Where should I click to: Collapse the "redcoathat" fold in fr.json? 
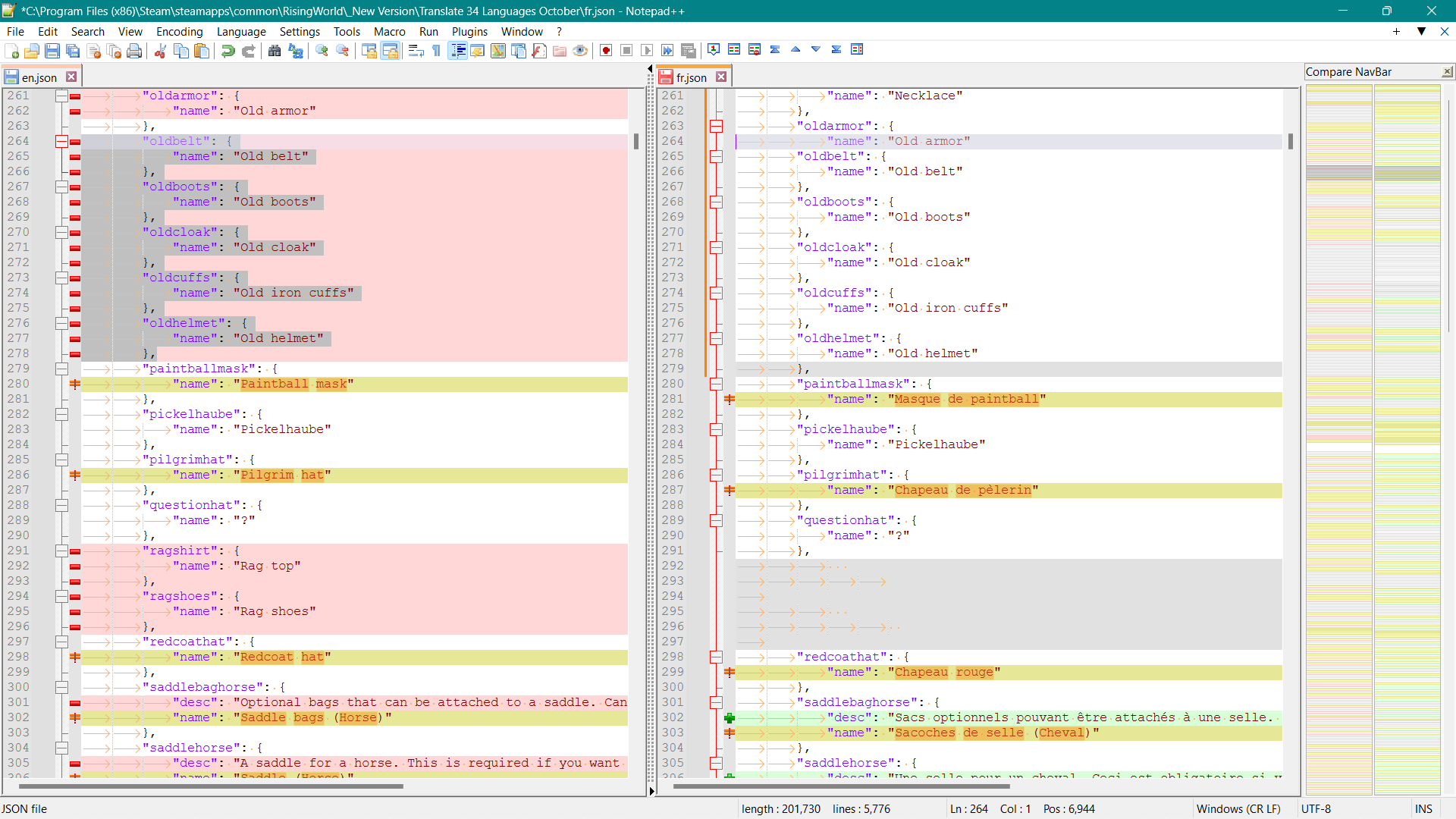coord(716,657)
